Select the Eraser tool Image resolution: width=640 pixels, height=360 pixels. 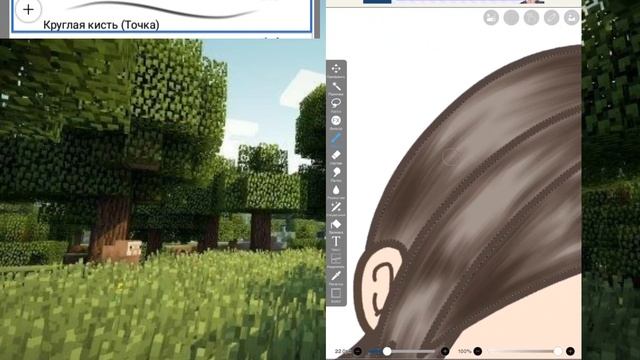click(336, 155)
